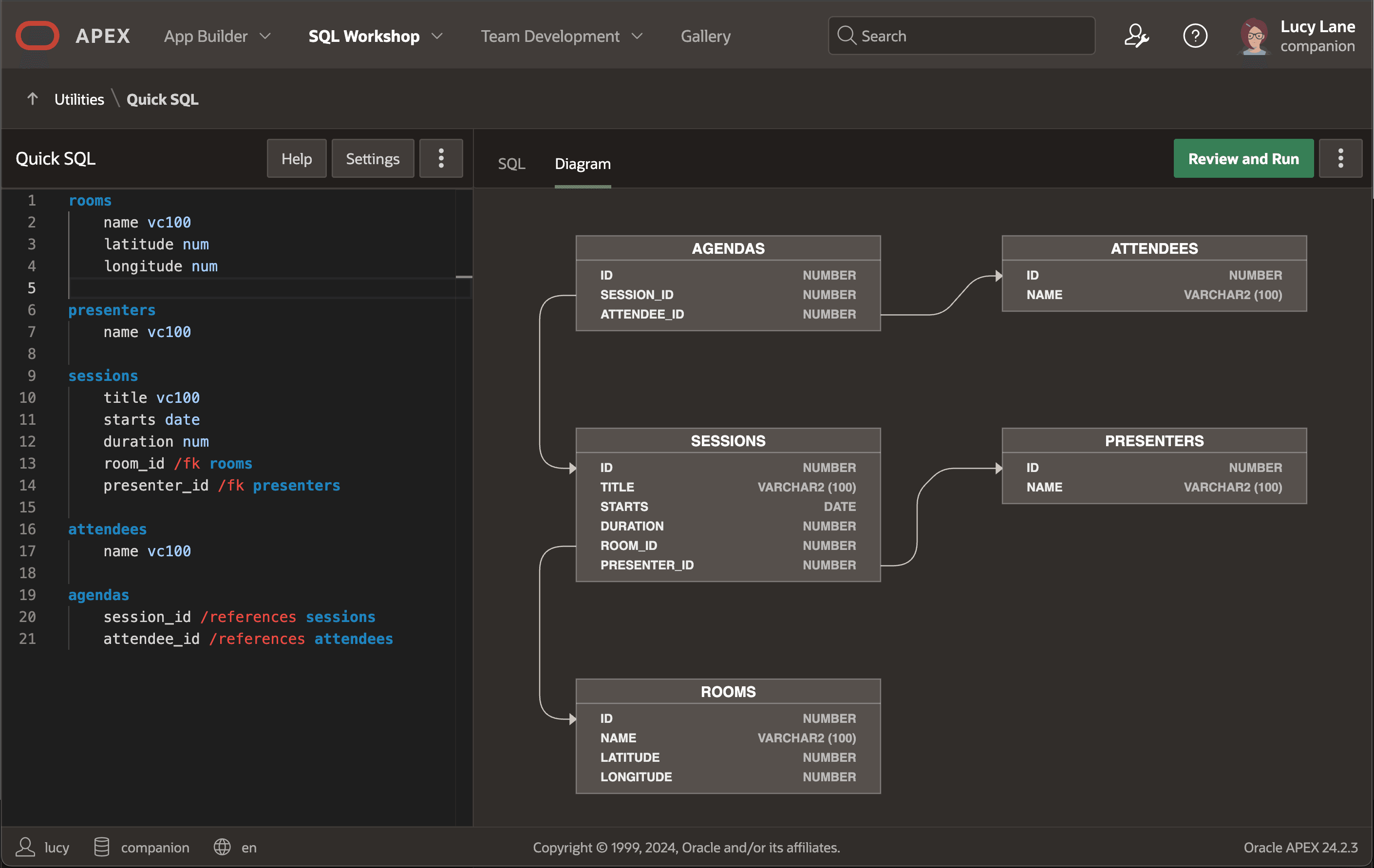The height and width of the screenshot is (868, 1374).
Task: Click the Oracle APEX 24.2.3 version text
Action: [x=1300, y=847]
